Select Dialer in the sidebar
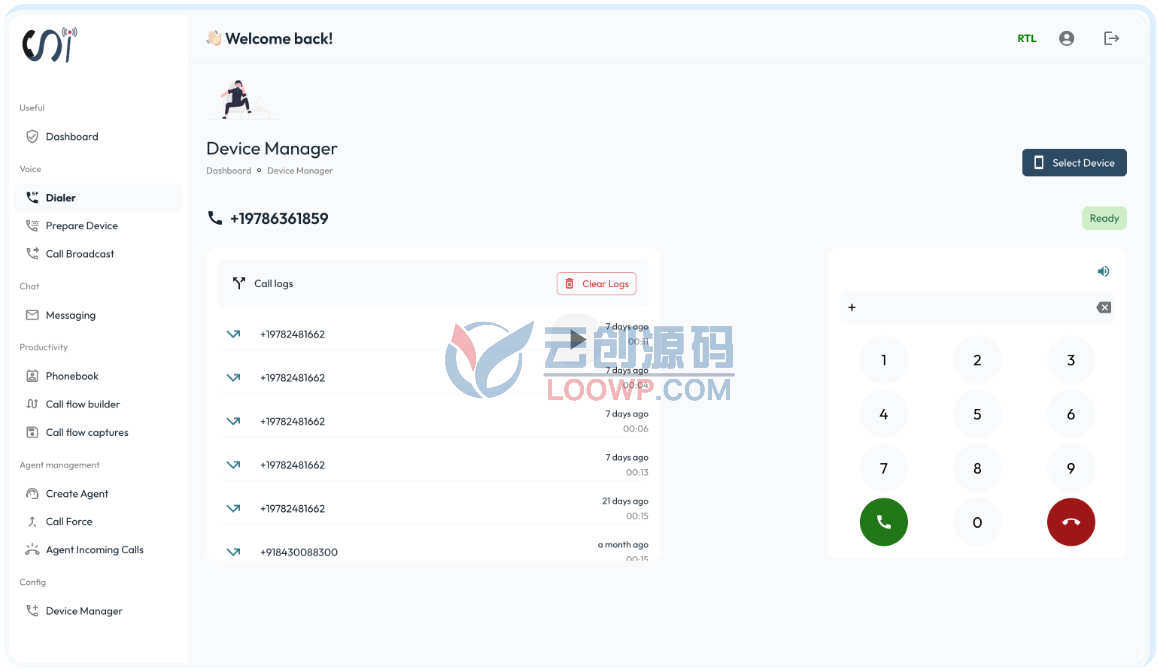The height and width of the screenshot is (671, 1158). pyautogui.click(x=97, y=198)
